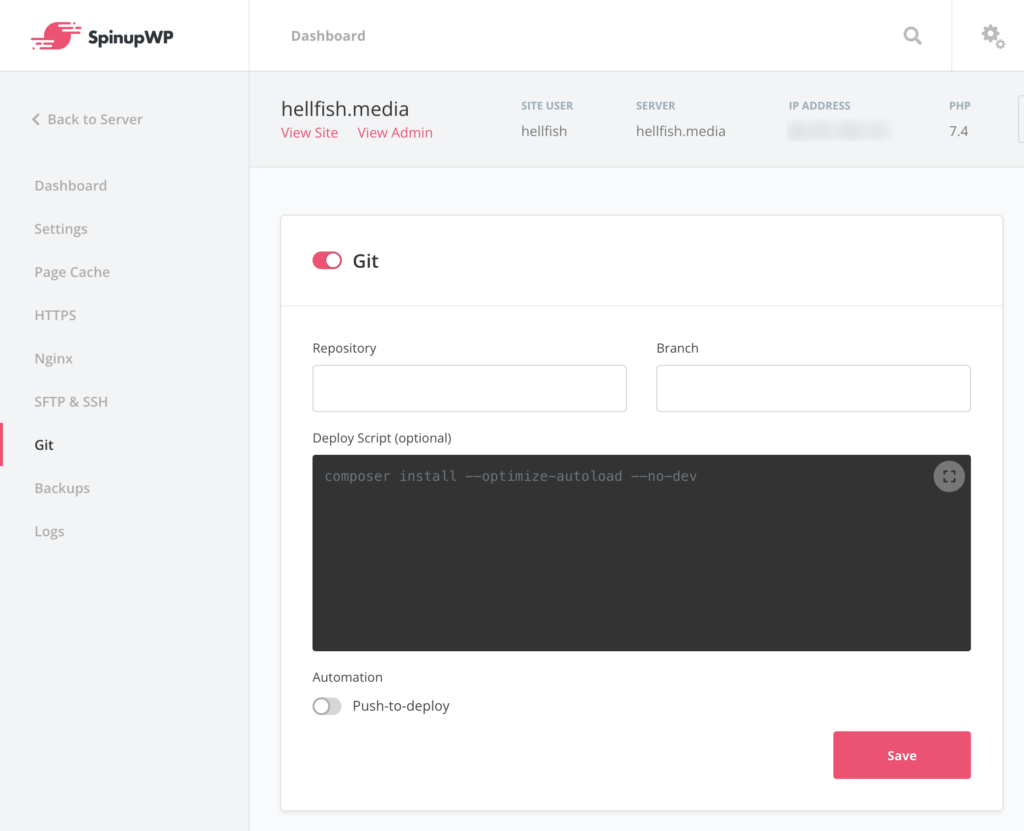Open the HTTPS settings
The height and width of the screenshot is (831, 1024).
pos(55,314)
